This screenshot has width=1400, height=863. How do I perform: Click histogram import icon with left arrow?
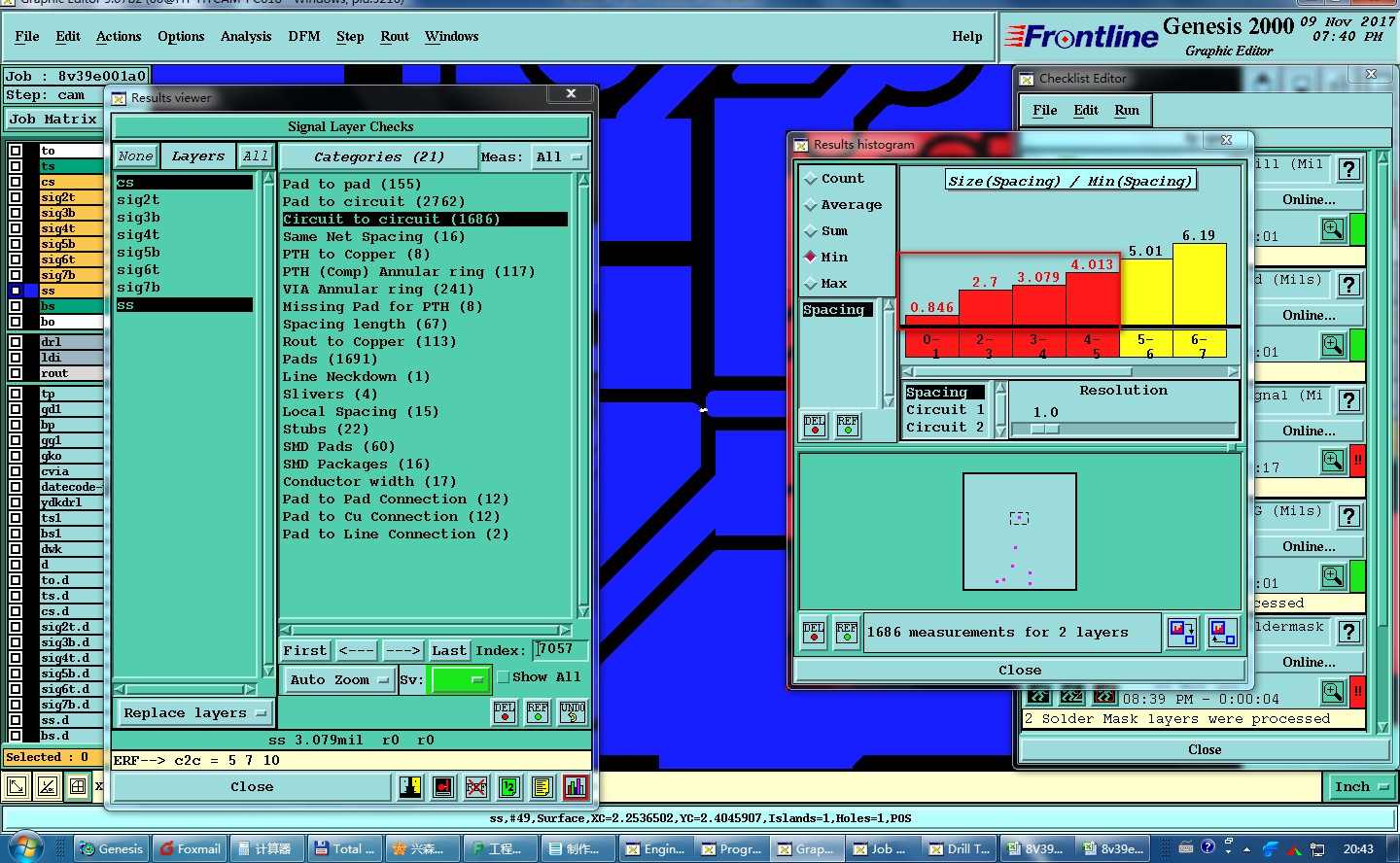click(x=1222, y=633)
